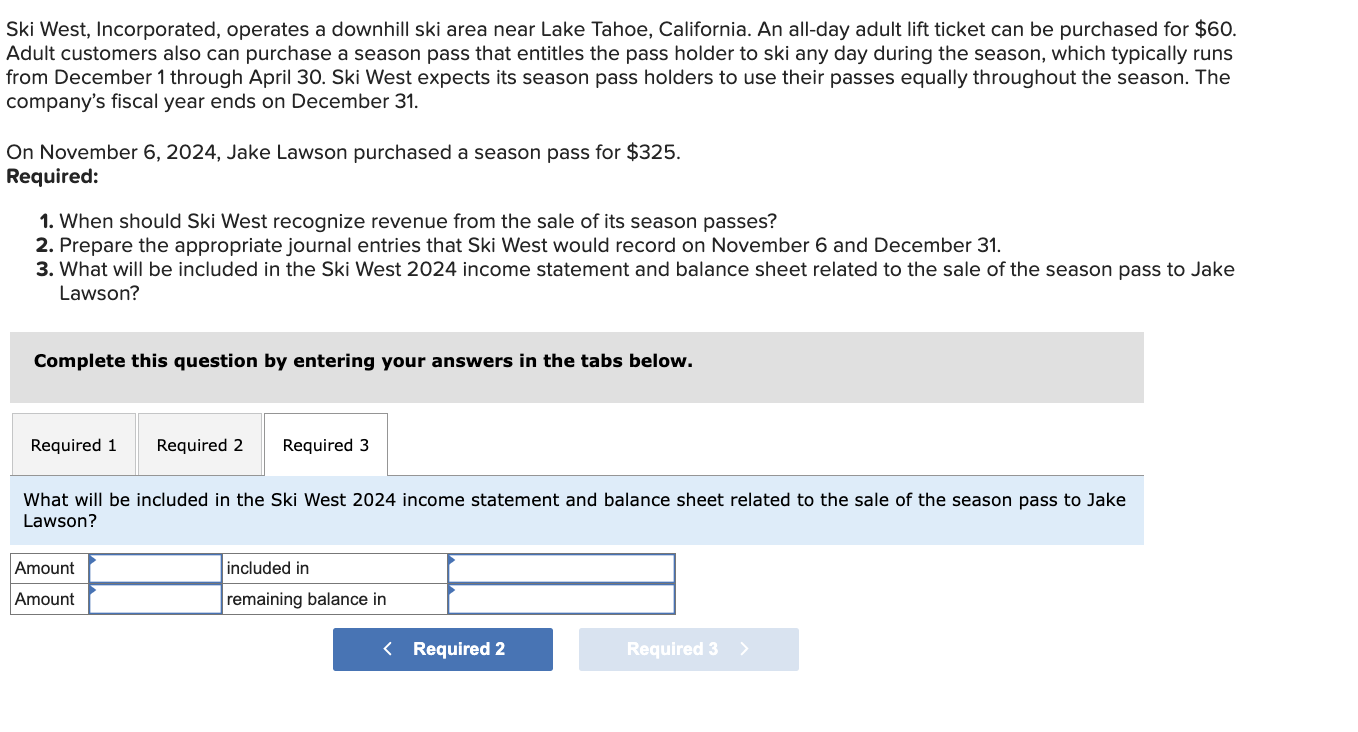1358x732 pixels.
Task: Select the Required 3 tab
Action: coord(324,443)
